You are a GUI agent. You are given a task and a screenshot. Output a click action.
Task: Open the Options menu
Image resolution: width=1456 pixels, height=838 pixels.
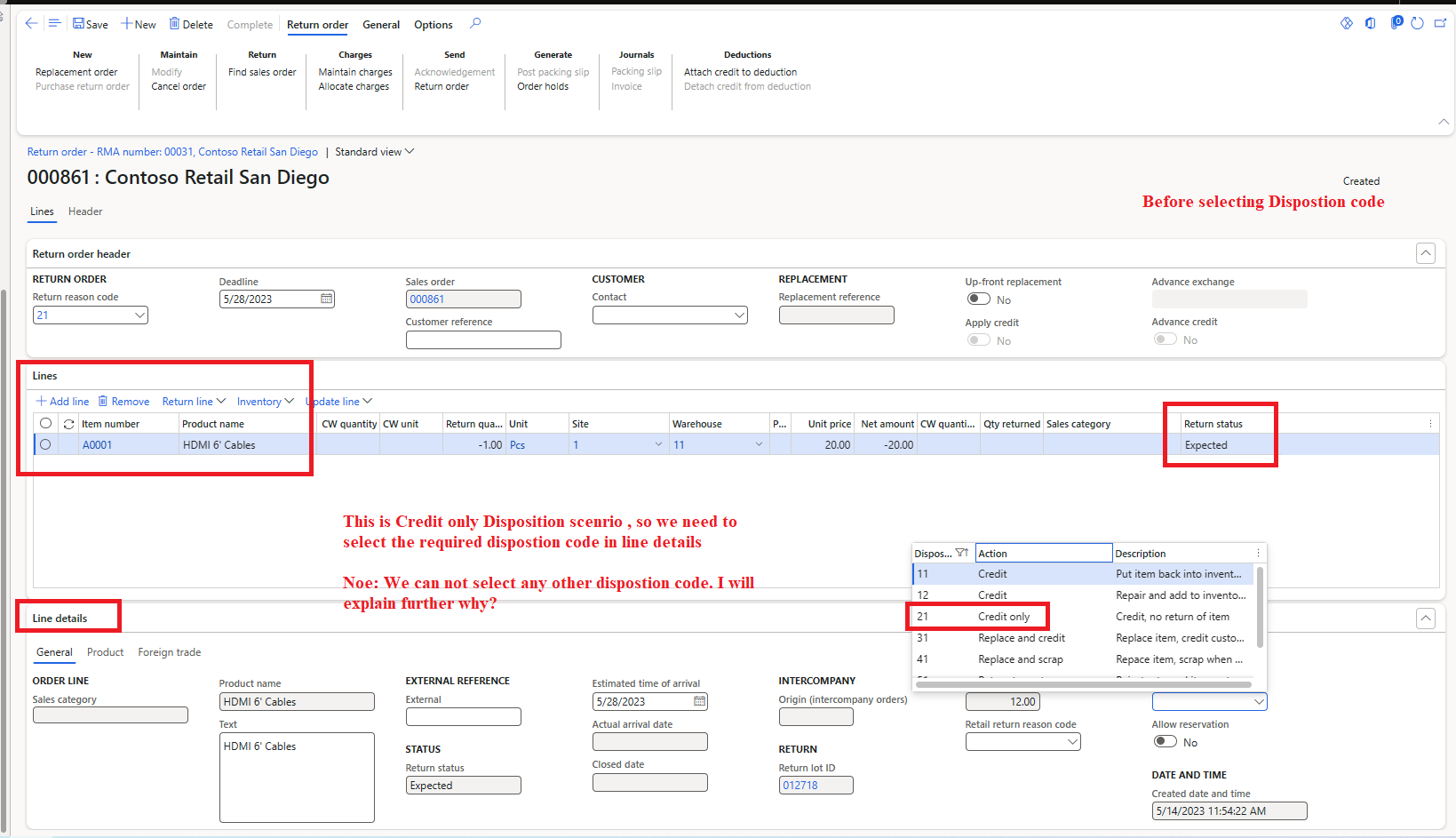coord(433,24)
